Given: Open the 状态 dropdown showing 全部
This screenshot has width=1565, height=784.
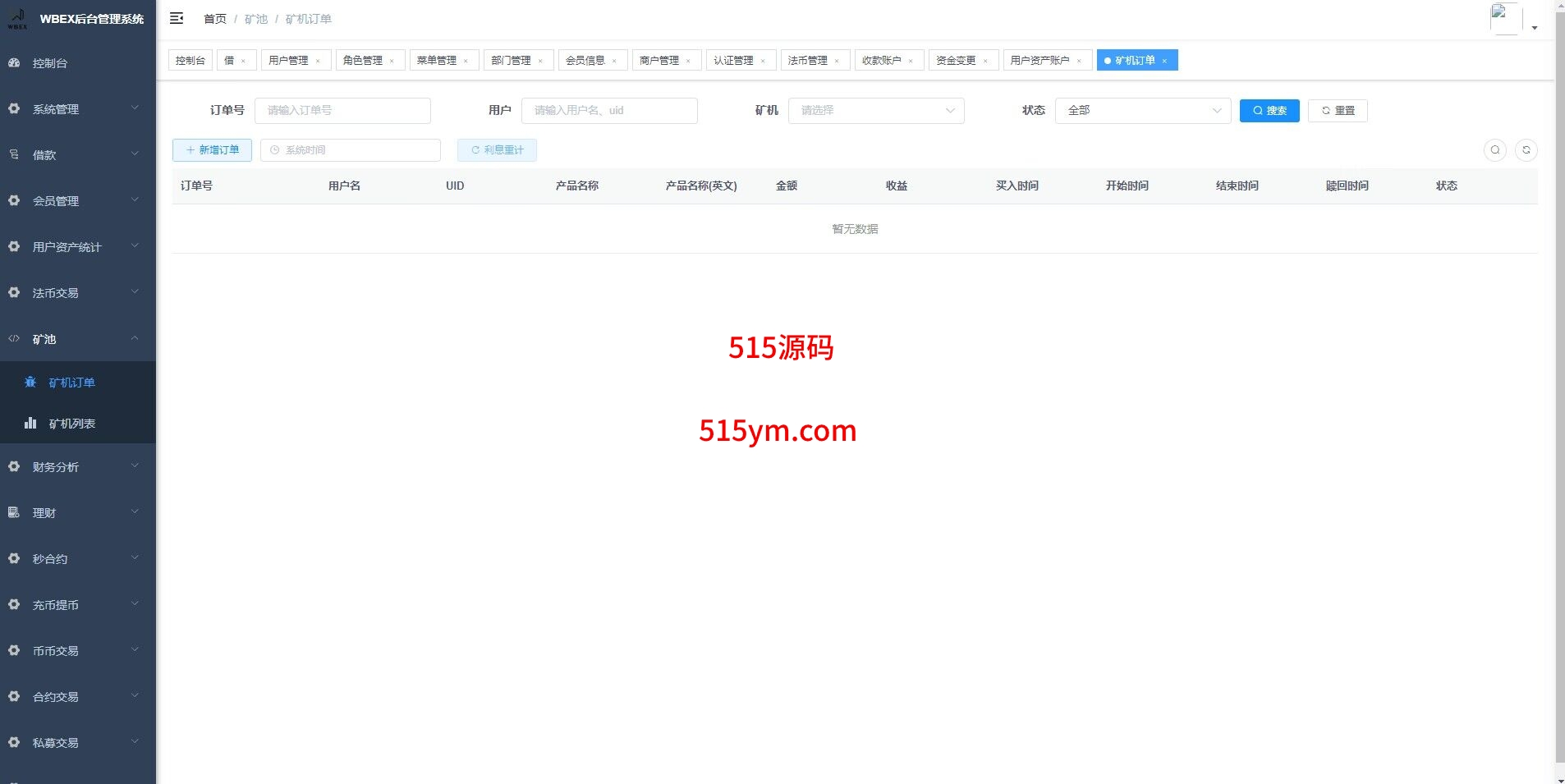Looking at the screenshot, I should 1142,111.
